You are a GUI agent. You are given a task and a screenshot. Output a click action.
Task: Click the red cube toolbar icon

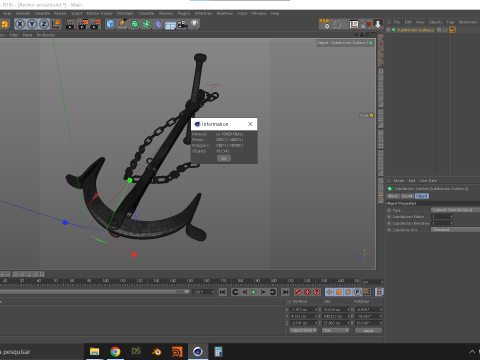pyautogui.click(x=366, y=24)
